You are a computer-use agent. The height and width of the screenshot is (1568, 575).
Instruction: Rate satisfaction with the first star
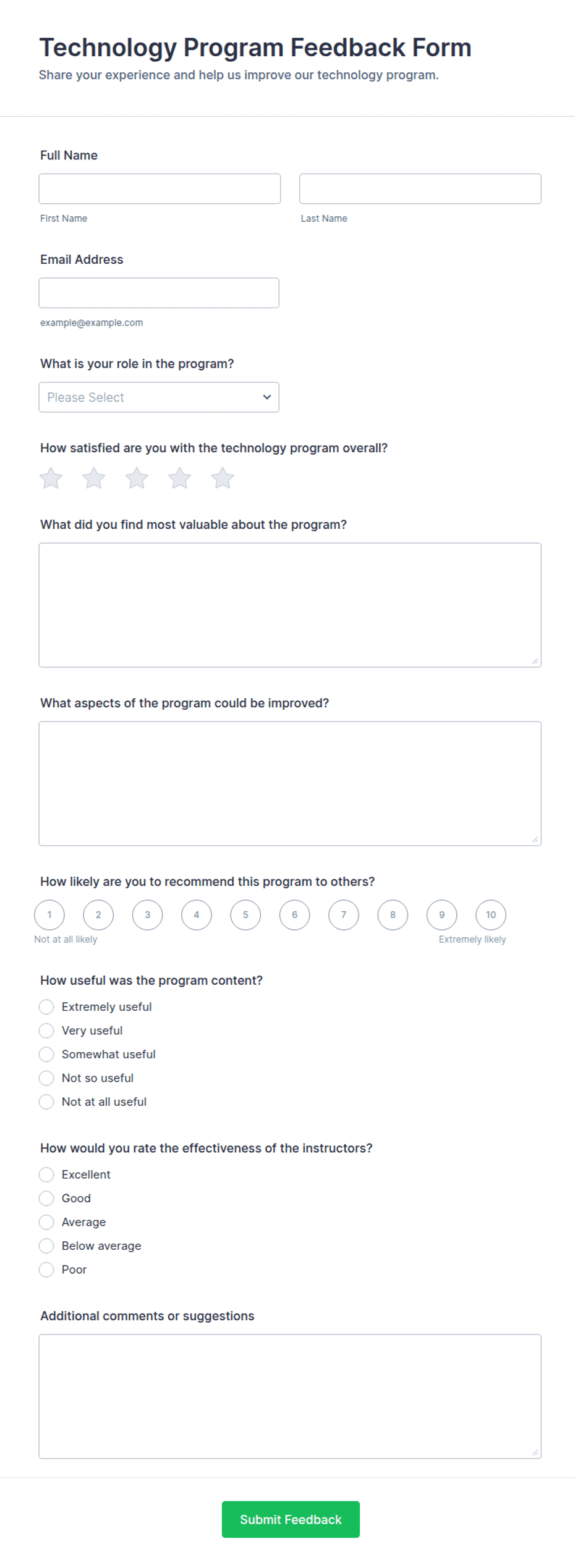click(x=51, y=478)
